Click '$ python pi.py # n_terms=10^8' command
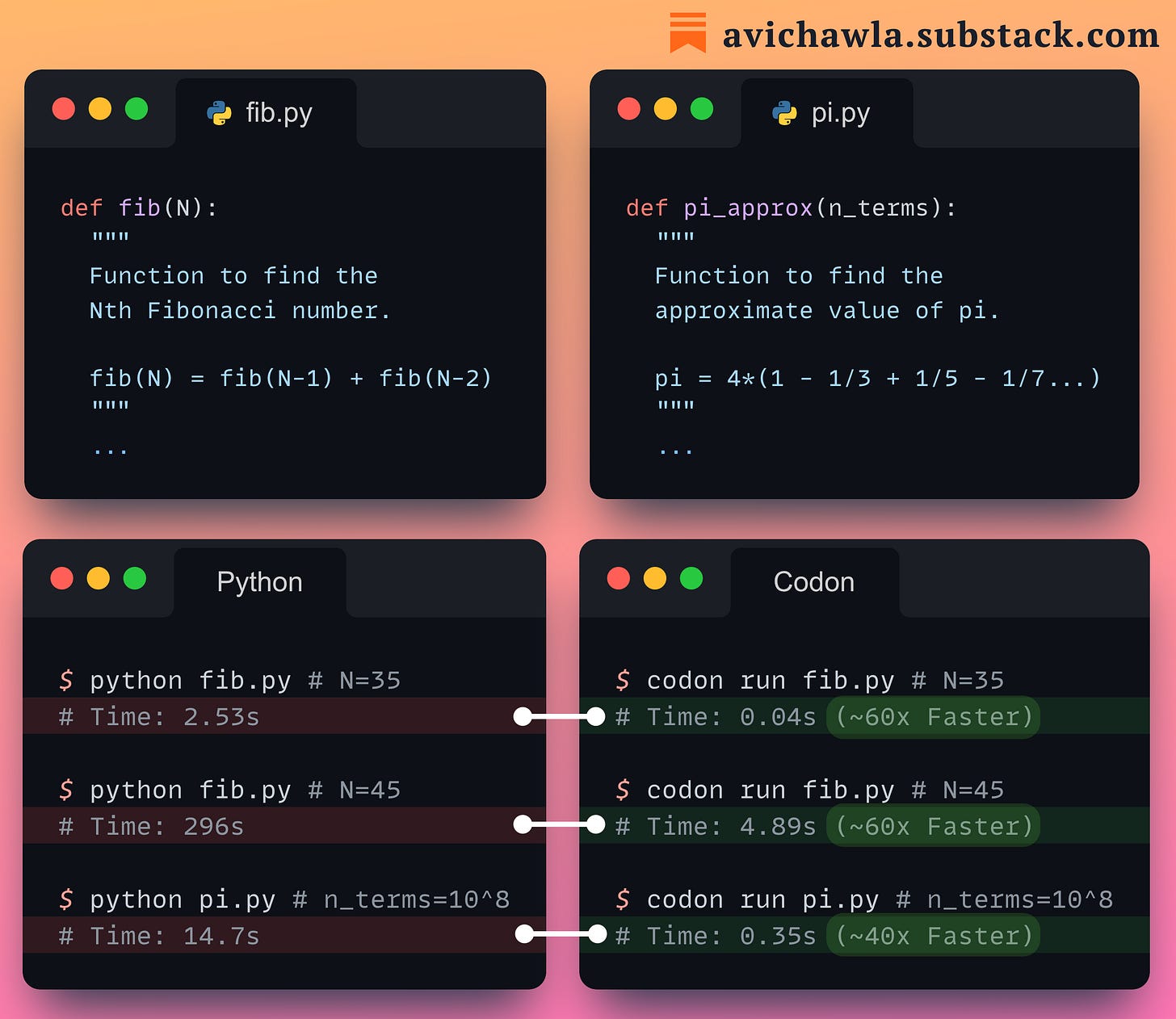 point(284,899)
